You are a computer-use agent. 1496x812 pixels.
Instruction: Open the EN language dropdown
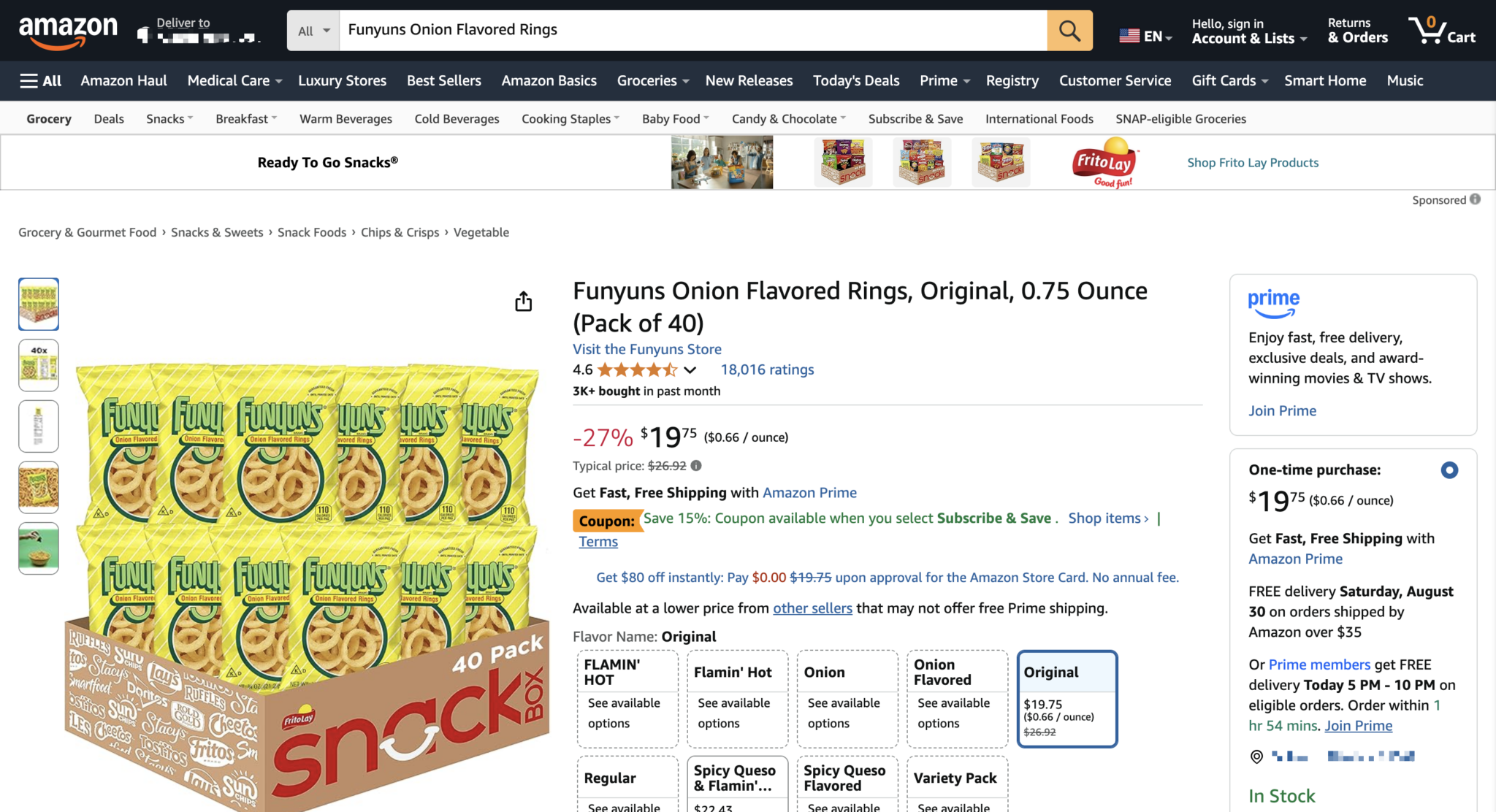[1146, 34]
